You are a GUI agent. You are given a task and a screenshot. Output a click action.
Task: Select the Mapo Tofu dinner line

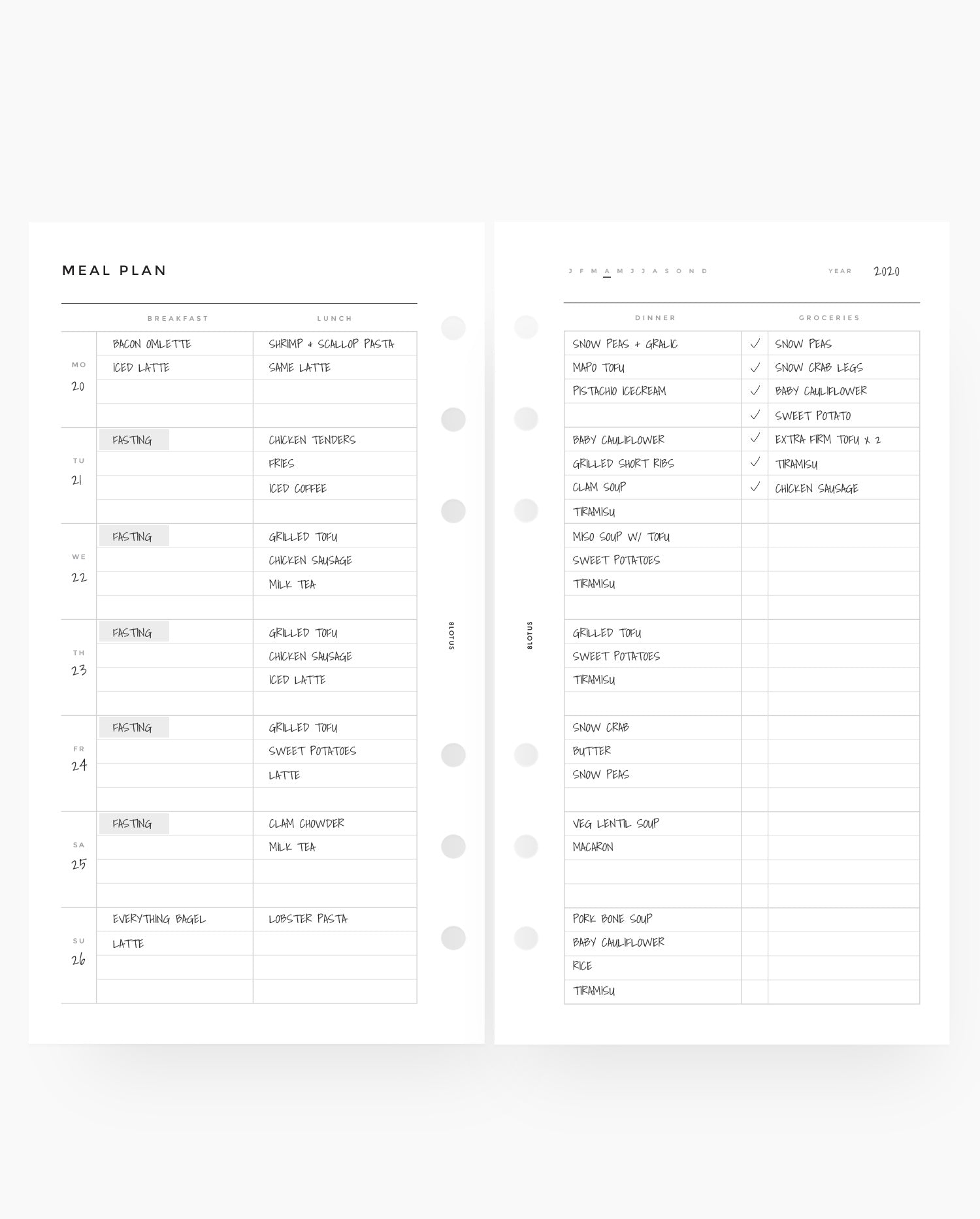point(598,368)
